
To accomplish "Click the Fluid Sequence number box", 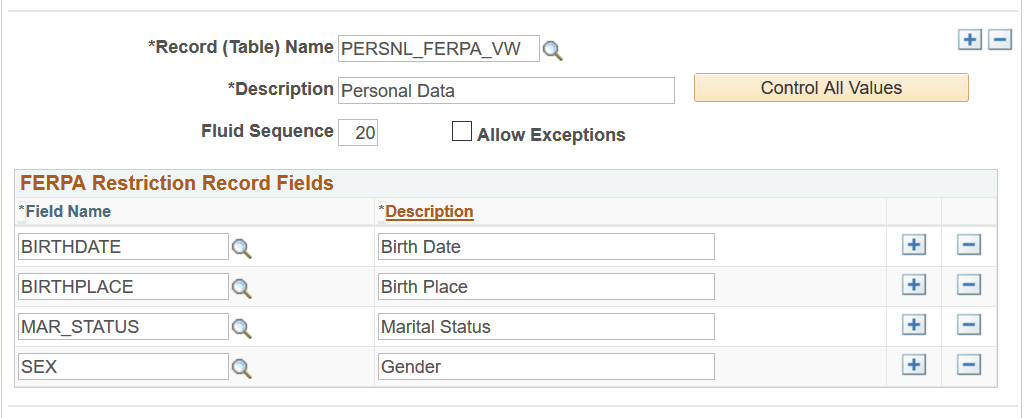I will pos(358,133).
